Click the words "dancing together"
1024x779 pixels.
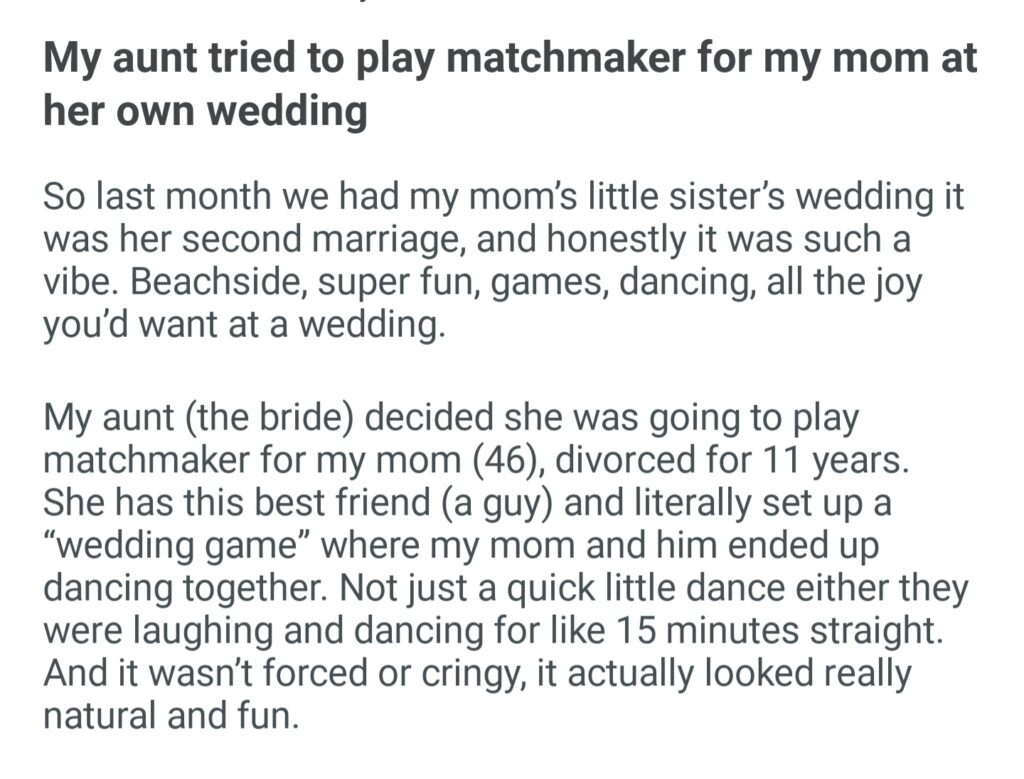(178, 588)
